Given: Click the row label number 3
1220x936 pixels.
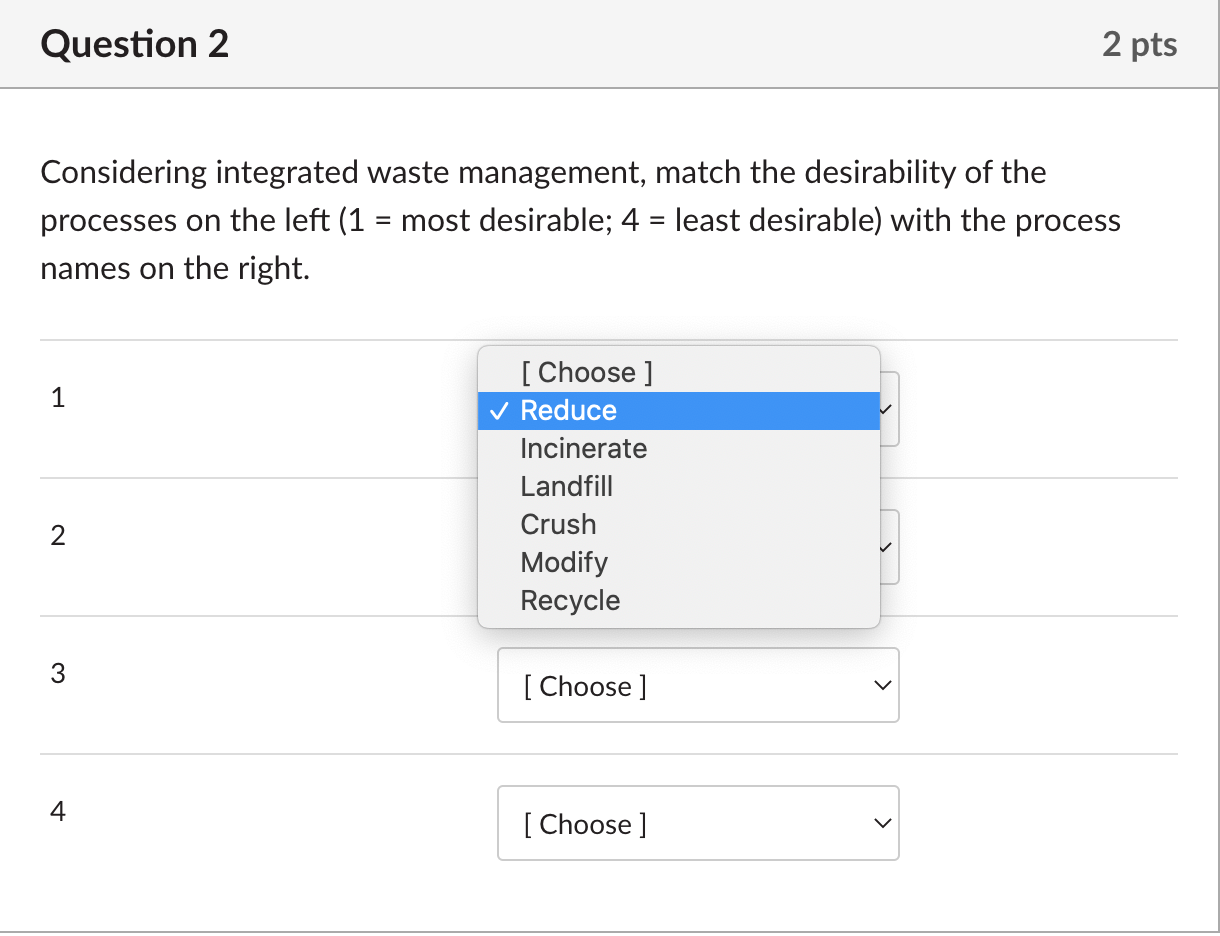Looking at the screenshot, I should click(x=58, y=674).
